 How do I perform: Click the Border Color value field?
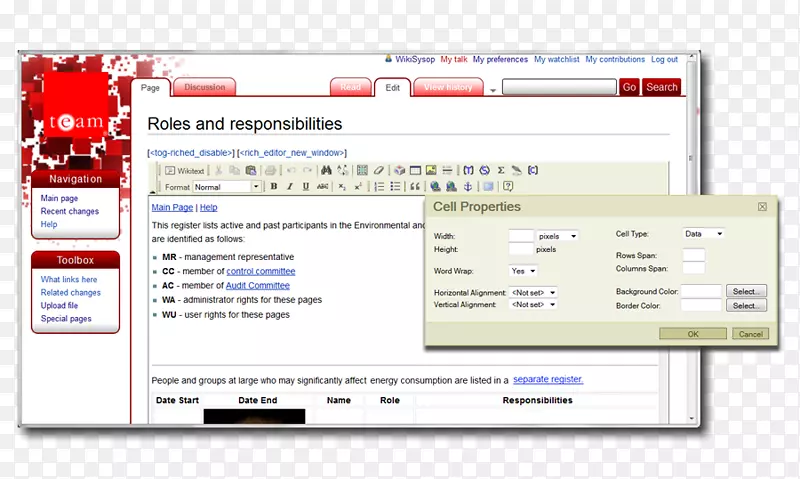702,306
